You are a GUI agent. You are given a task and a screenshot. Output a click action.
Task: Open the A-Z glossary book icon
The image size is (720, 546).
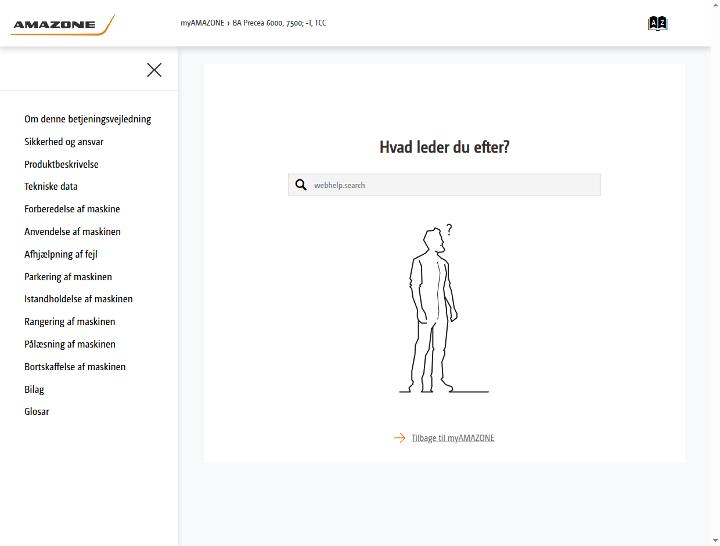pyautogui.click(x=658, y=23)
